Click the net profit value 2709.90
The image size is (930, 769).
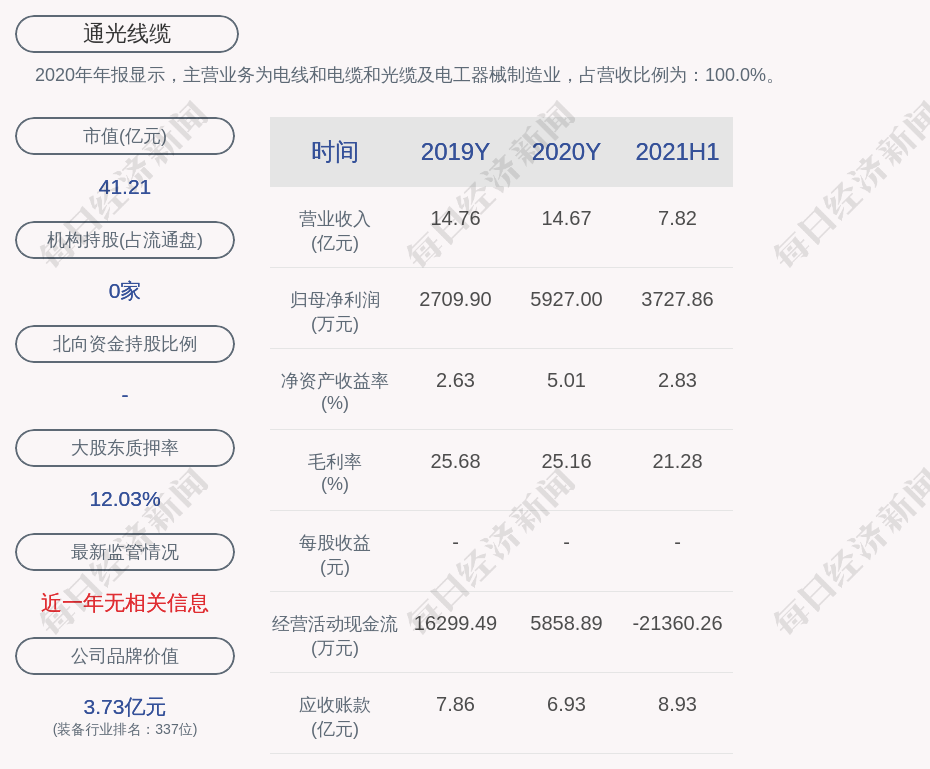(455, 299)
